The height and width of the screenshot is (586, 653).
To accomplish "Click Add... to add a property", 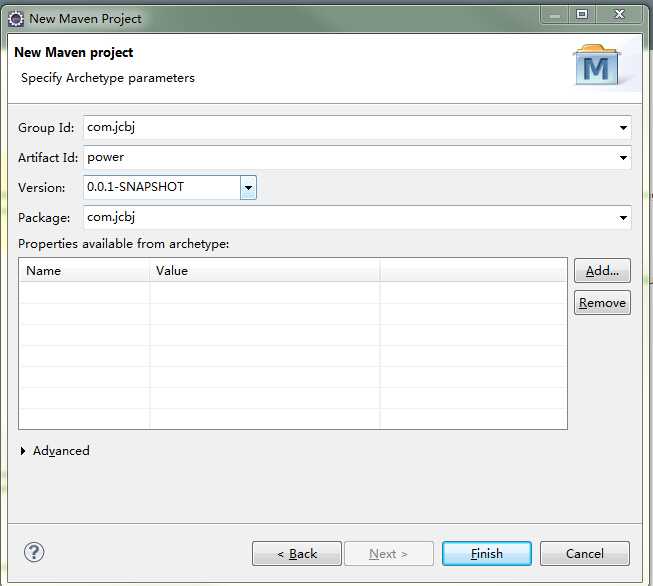I will click(602, 271).
